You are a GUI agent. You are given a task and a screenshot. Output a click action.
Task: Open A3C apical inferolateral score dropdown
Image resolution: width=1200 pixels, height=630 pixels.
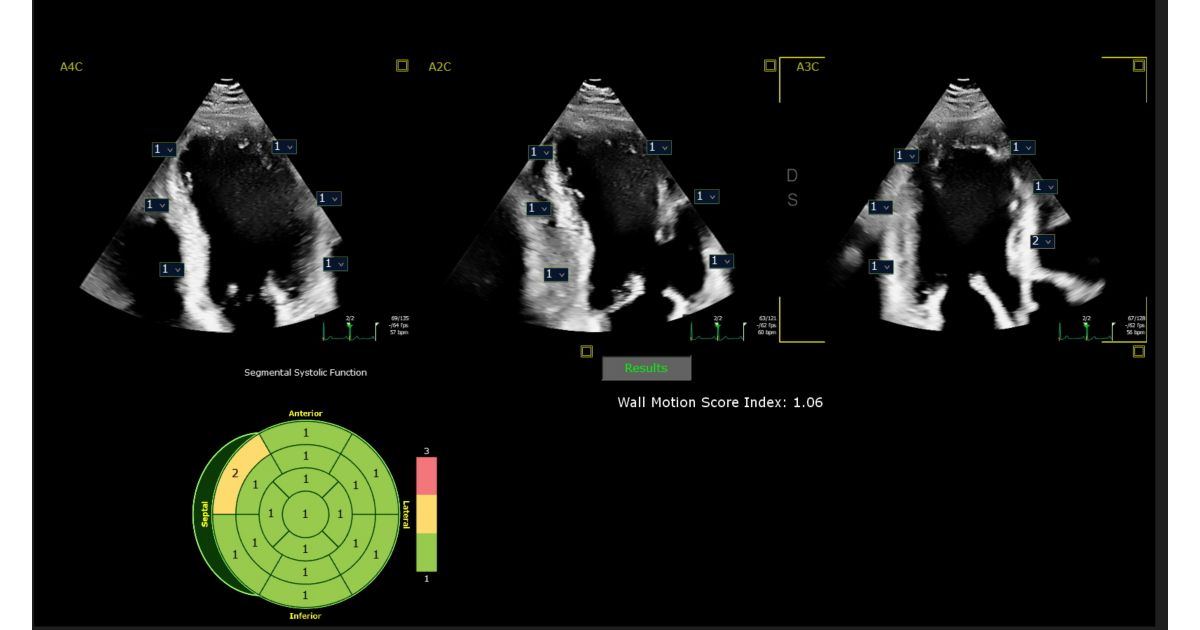906,155
